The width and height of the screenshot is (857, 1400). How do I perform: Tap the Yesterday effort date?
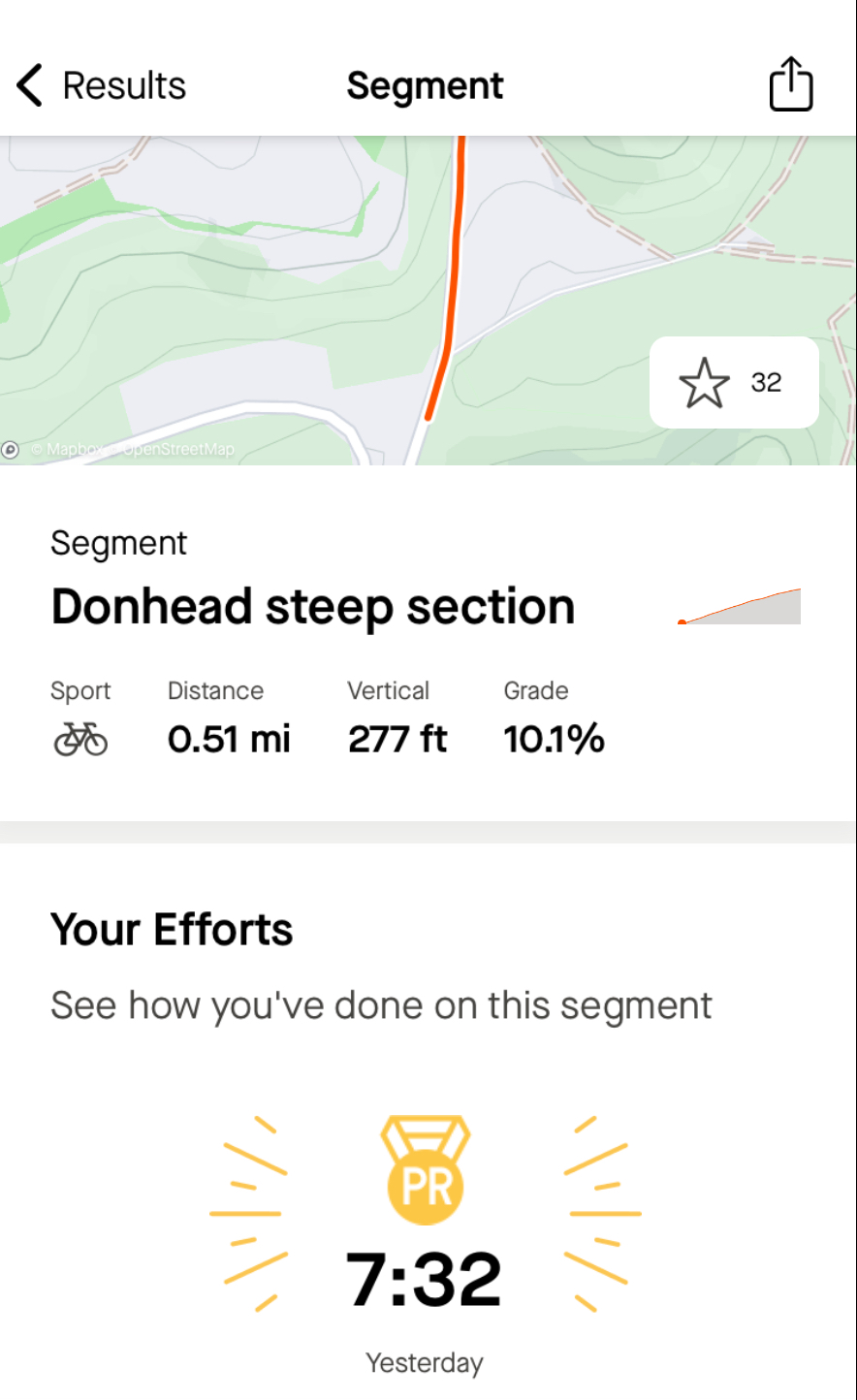tap(425, 1363)
